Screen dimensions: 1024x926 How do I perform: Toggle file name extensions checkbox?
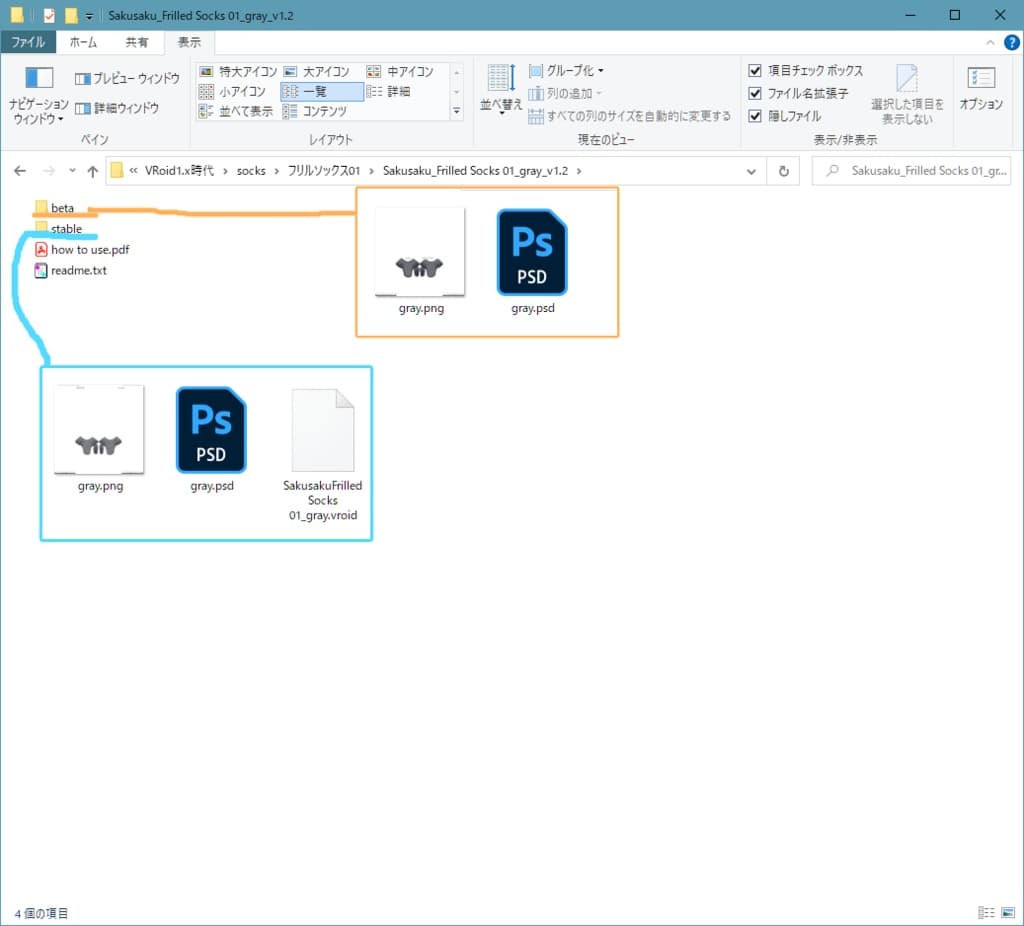pyautogui.click(x=798, y=93)
